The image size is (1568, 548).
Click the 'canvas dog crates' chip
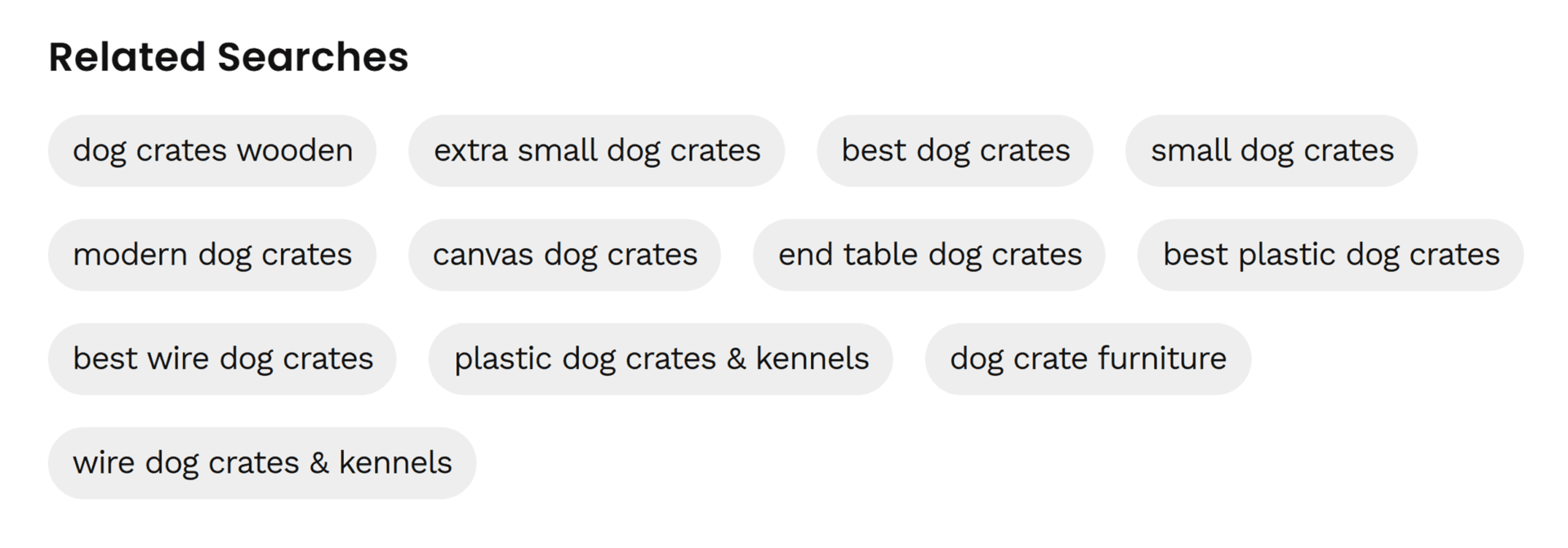564,255
